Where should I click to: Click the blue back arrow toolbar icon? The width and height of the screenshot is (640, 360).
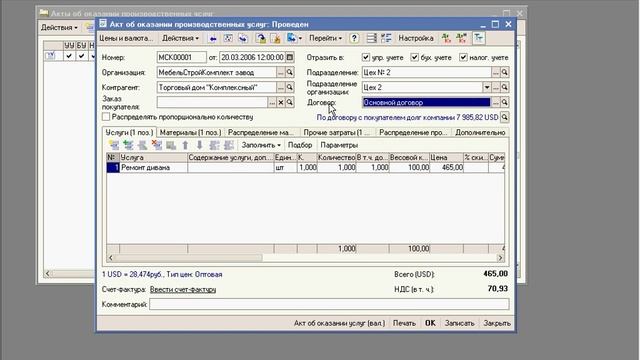213,38
